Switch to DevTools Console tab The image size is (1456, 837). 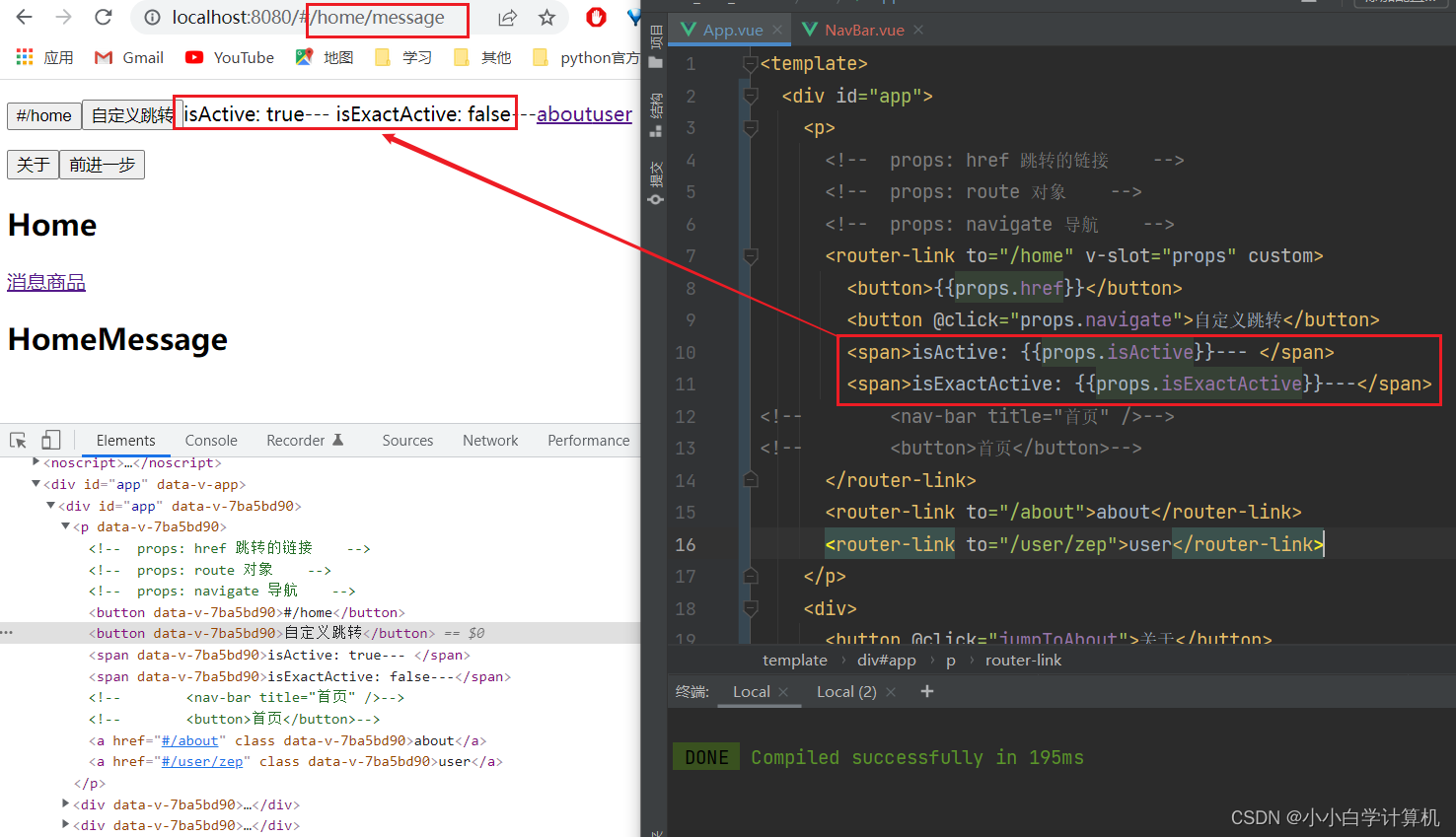pos(211,441)
